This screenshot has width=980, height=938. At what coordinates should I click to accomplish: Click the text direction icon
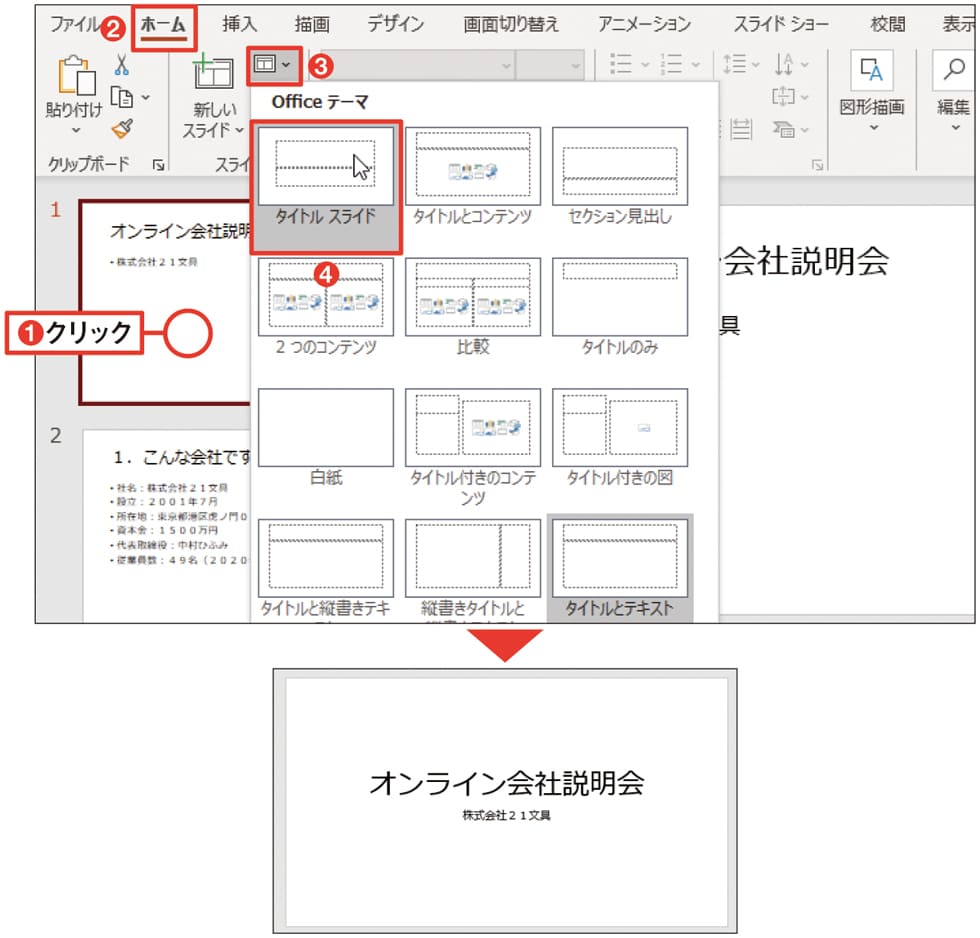pos(784,64)
